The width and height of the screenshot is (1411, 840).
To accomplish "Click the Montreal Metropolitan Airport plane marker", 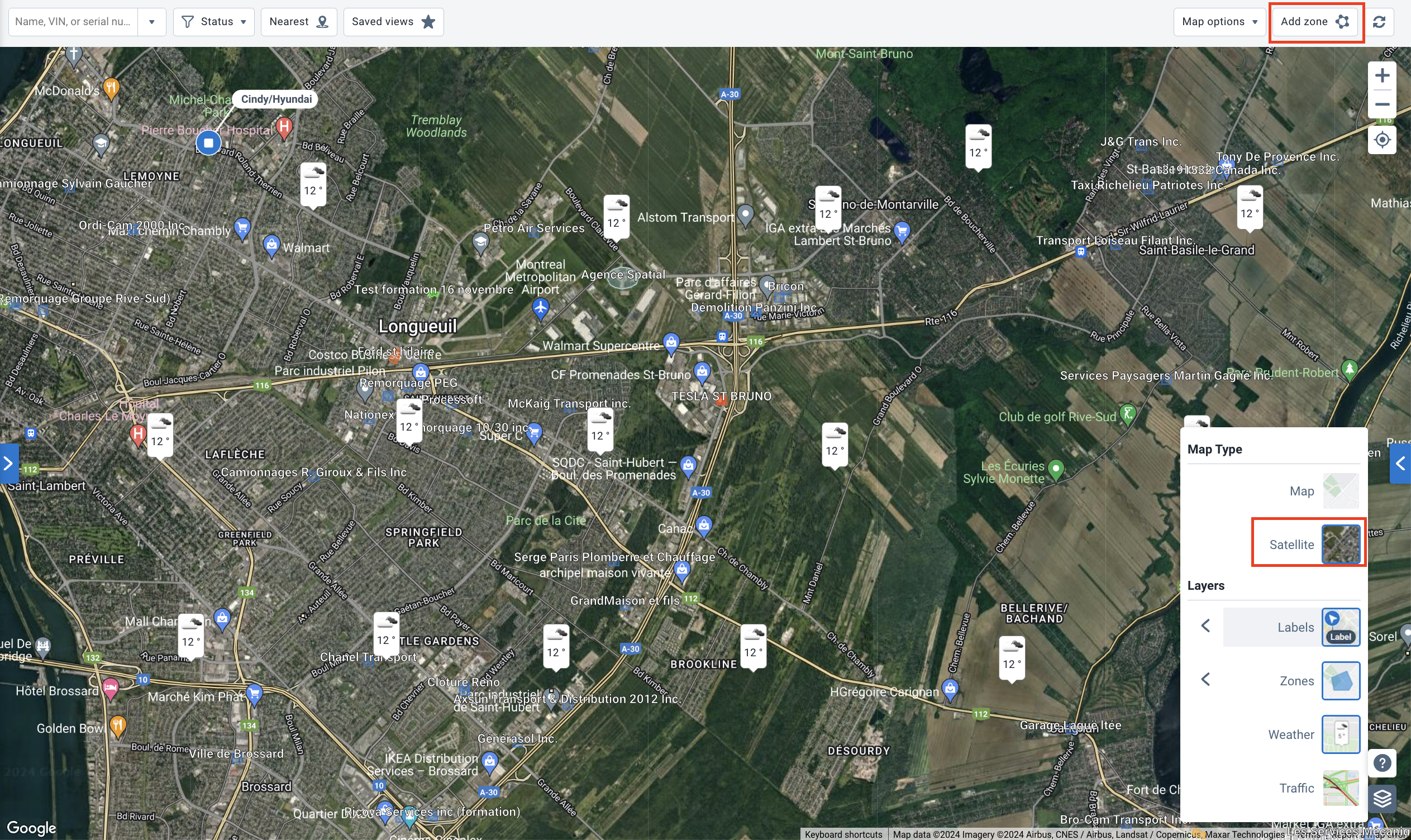I will point(541,309).
